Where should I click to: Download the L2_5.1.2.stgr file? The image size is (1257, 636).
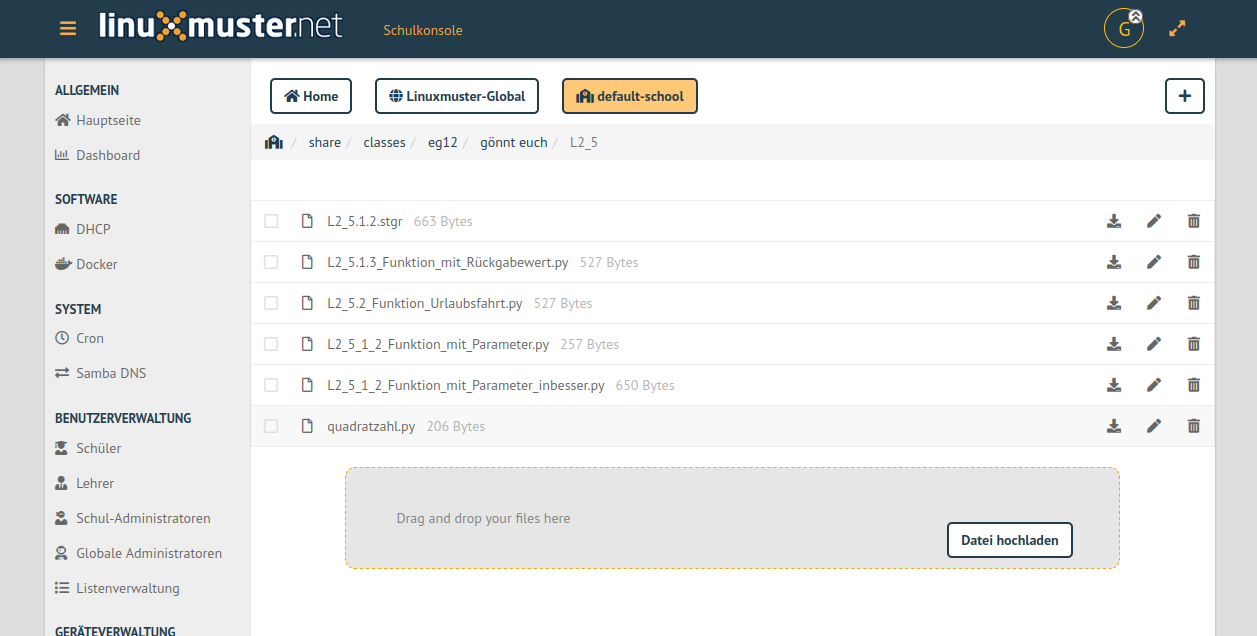click(x=1114, y=221)
